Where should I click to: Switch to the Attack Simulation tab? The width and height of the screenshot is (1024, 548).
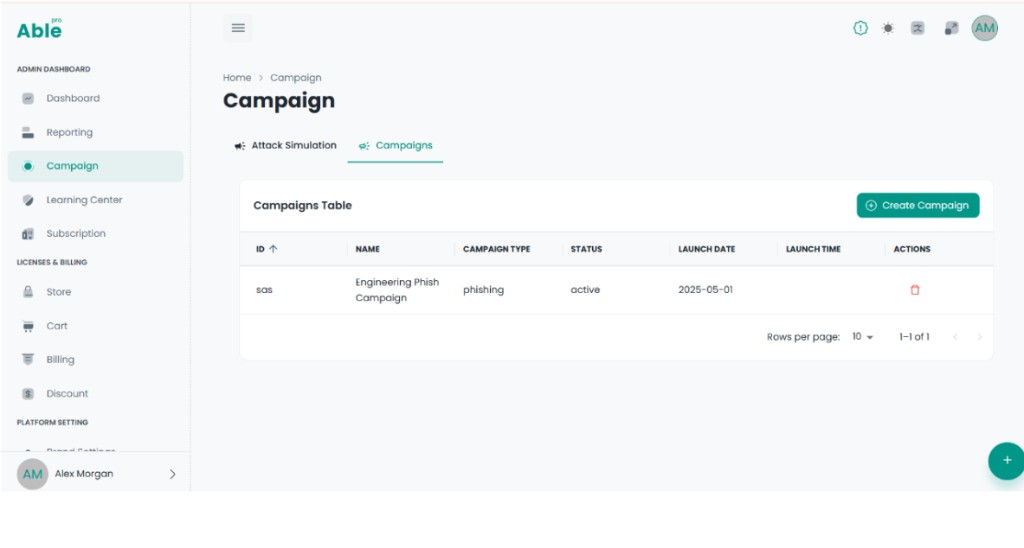click(x=285, y=146)
